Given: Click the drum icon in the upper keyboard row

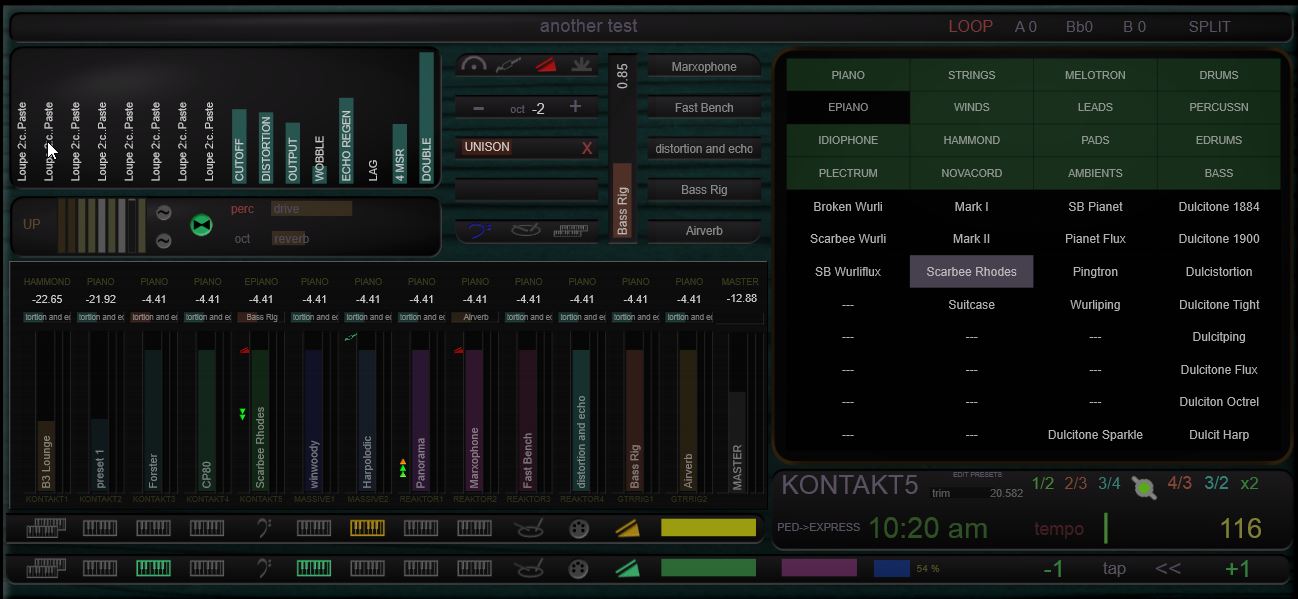Looking at the screenshot, I should click(529, 528).
